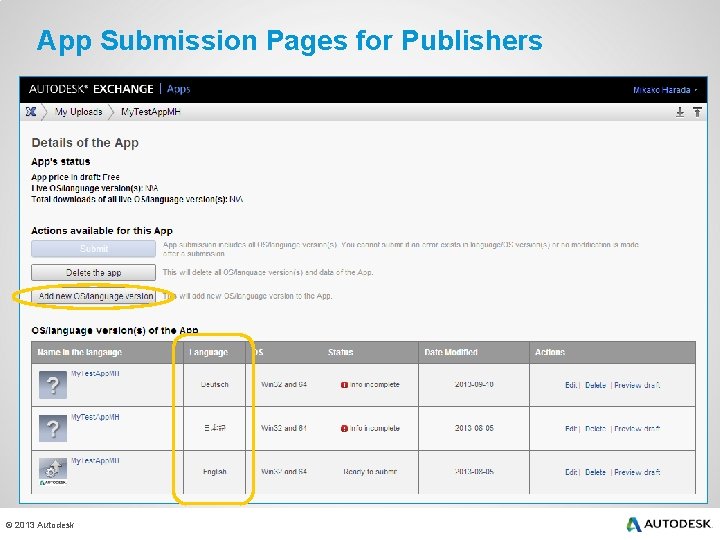Click the Deutsch row question-mark thumbnail
Viewport: 720px width, 540px height.
point(53,385)
